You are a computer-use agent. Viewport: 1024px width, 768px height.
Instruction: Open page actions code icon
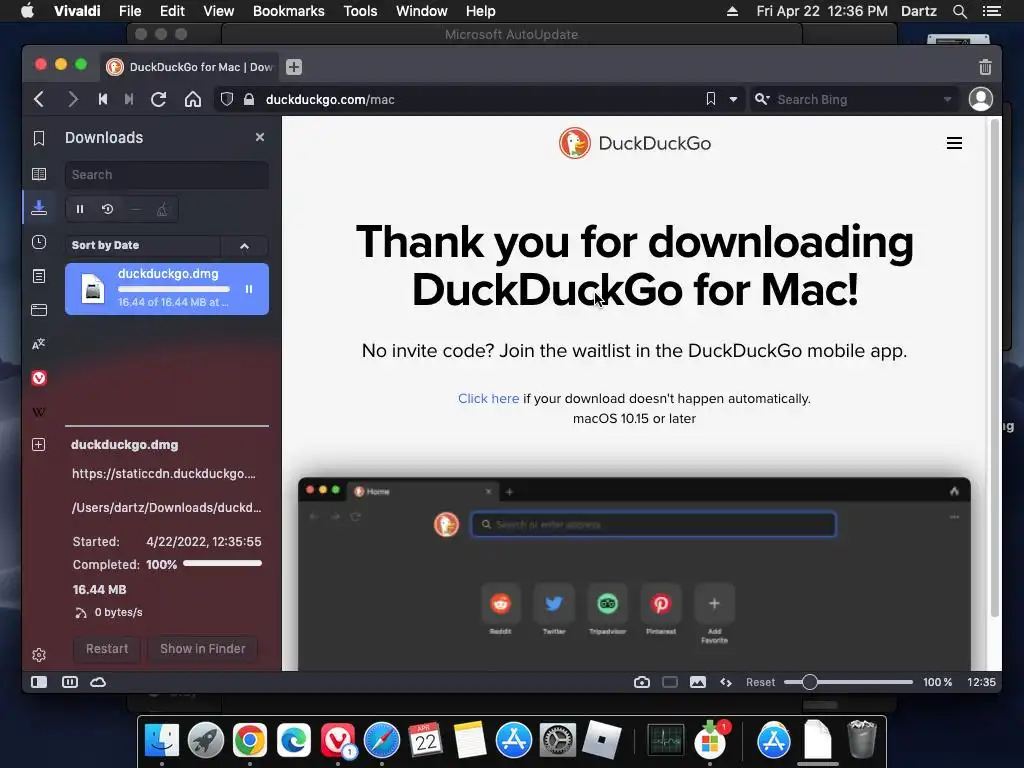(x=726, y=682)
